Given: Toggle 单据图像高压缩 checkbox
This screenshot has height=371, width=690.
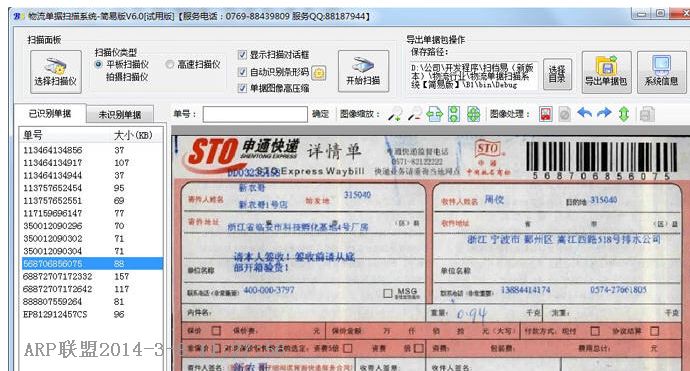Looking at the screenshot, I should coord(242,88).
